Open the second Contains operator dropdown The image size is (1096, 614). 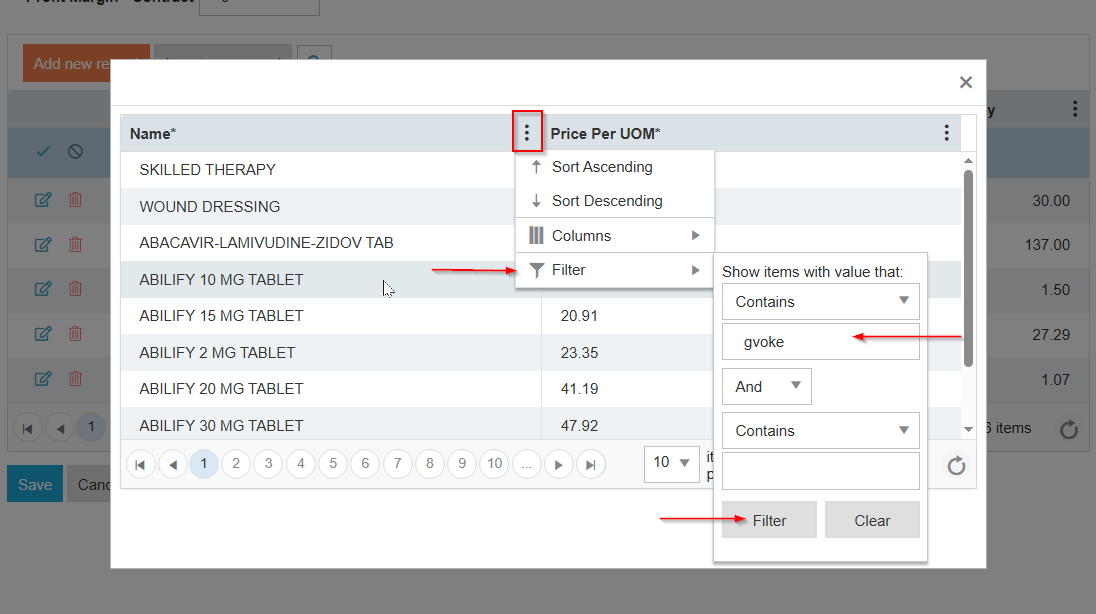pos(821,431)
